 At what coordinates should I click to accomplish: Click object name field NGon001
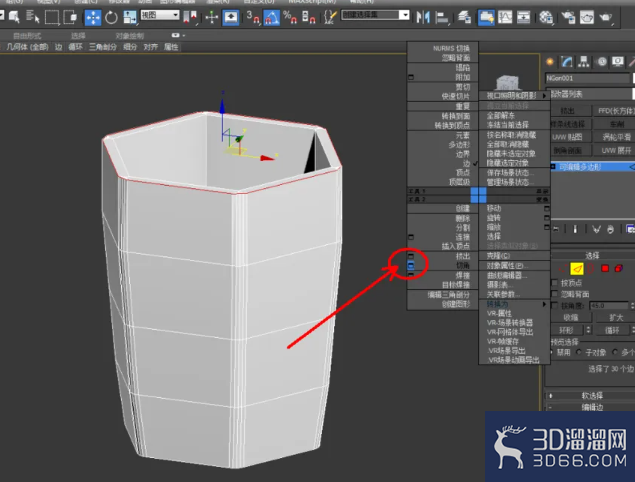(x=588, y=78)
